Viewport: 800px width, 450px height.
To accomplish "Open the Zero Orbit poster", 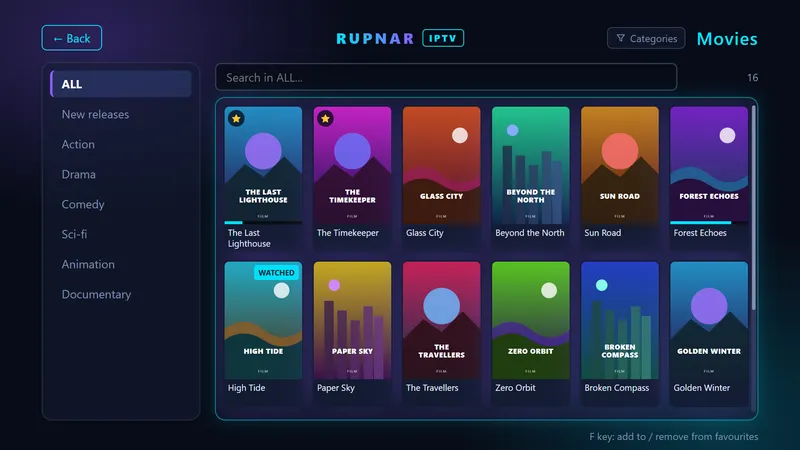I will pyautogui.click(x=531, y=320).
